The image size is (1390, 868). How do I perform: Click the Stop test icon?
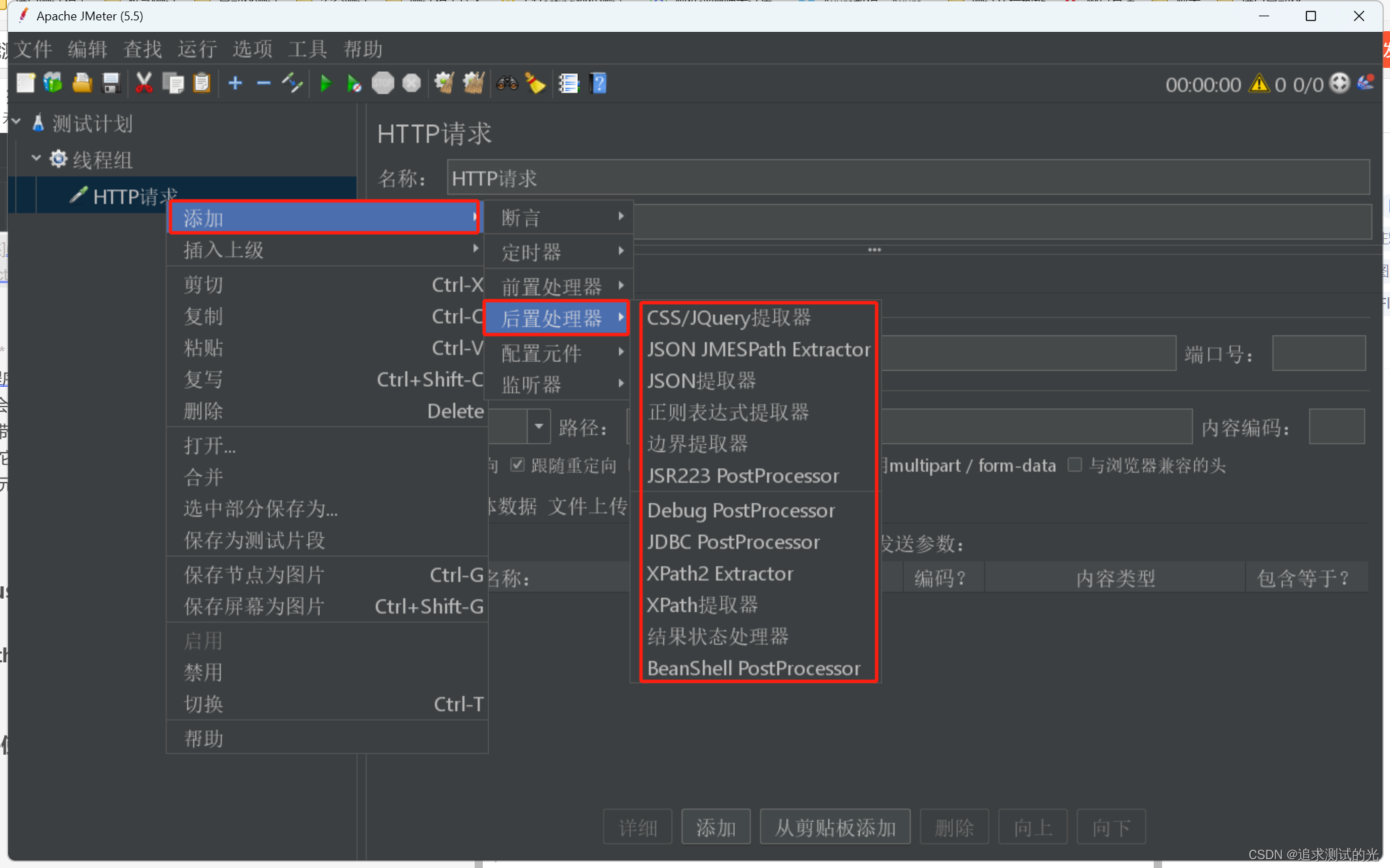383,83
